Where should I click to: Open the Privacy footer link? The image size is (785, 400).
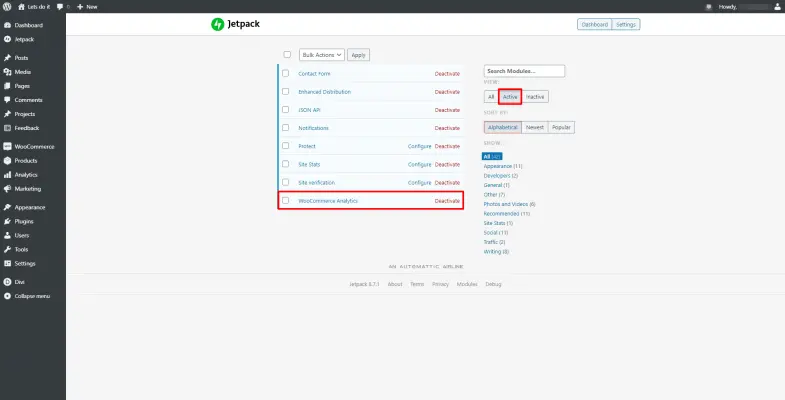pos(441,284)
